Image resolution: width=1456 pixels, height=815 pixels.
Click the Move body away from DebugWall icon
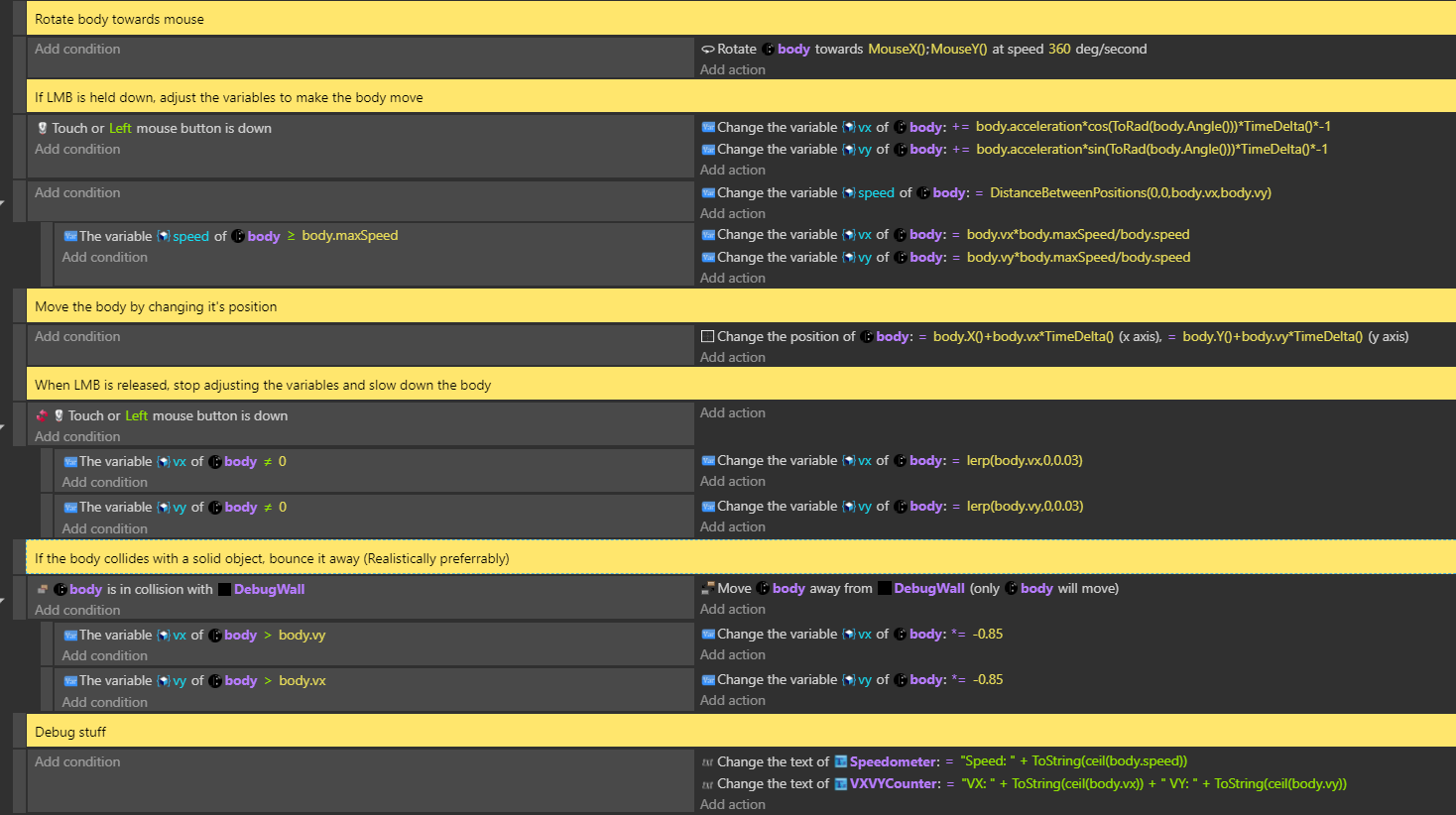[x=707, y=588]
